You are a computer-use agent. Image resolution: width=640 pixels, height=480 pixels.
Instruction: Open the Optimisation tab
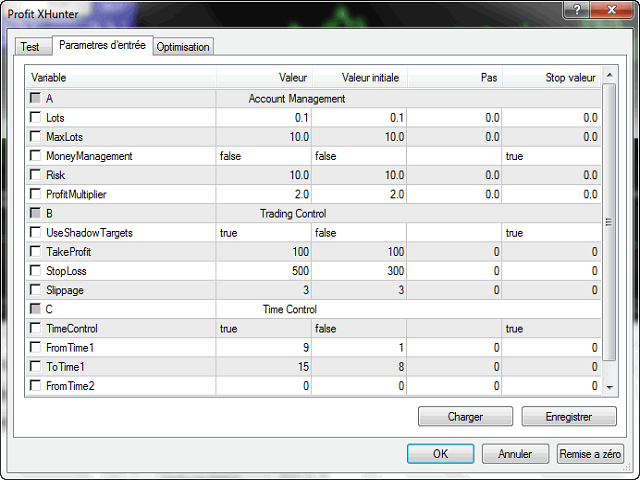tap(183, 47)
